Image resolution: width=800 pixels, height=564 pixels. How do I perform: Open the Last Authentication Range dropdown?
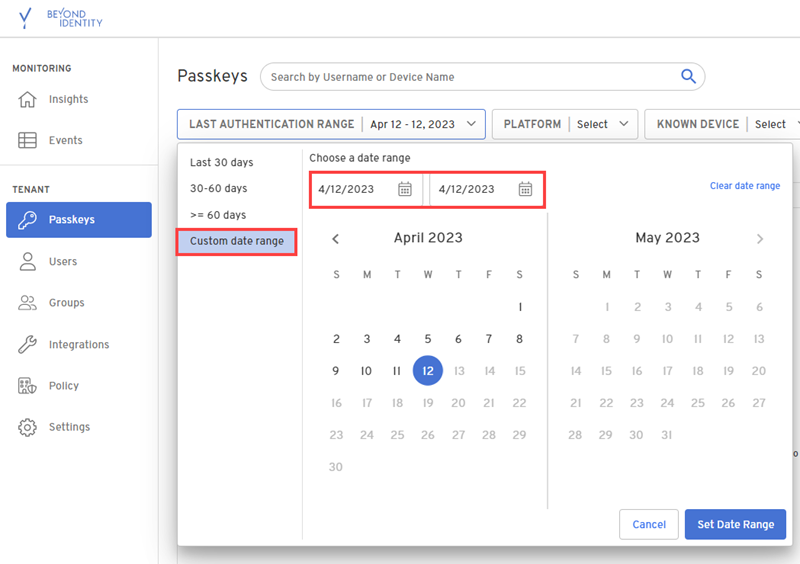point(331,124)
